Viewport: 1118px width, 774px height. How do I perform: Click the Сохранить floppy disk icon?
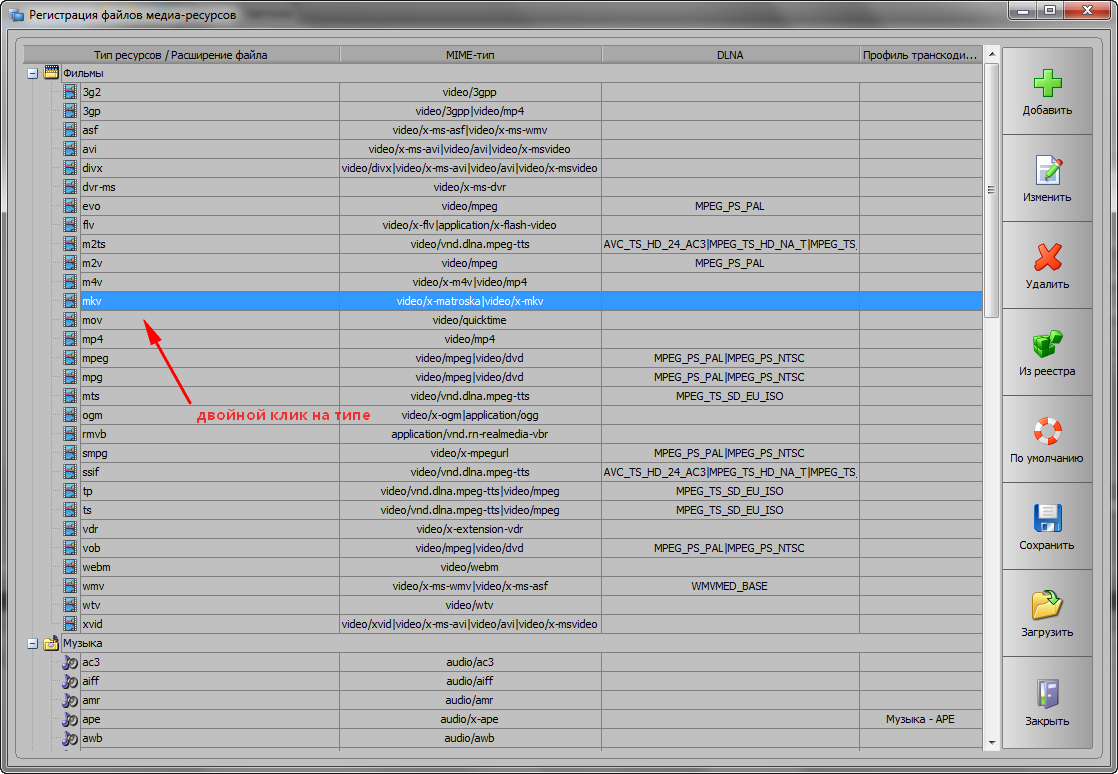(1047, 518)
